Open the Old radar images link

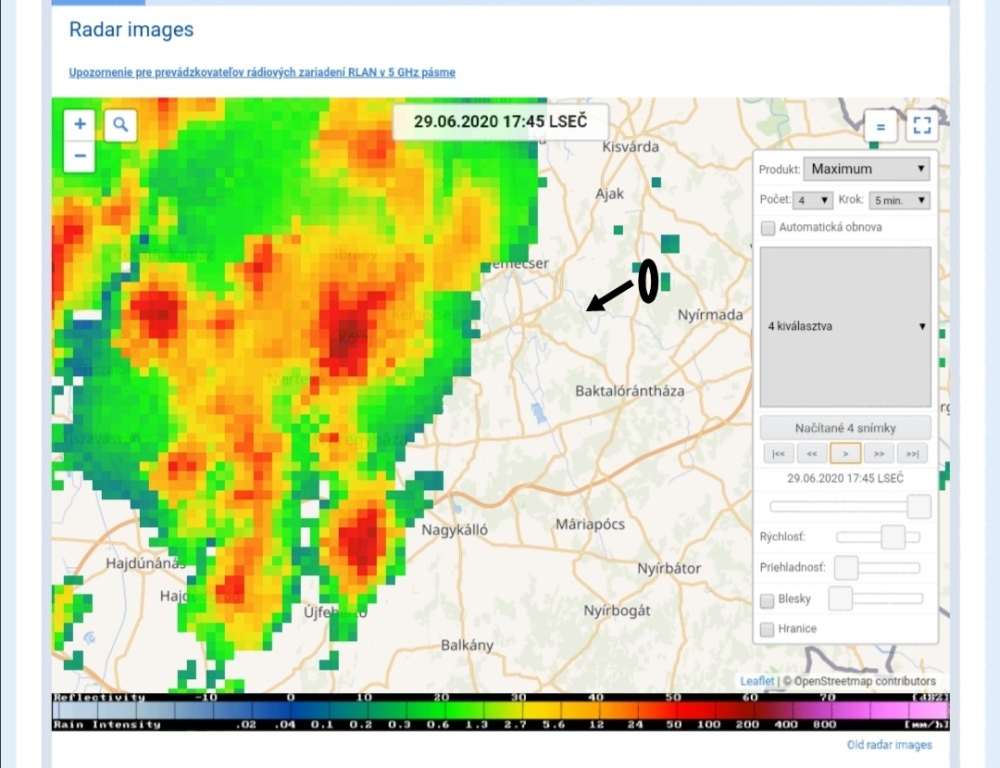[x=888, y=745]
